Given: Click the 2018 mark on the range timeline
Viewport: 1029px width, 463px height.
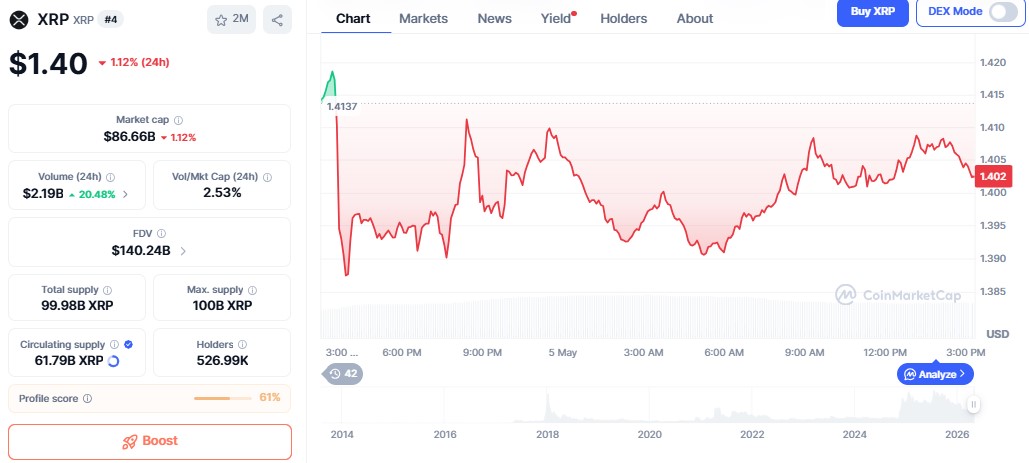Looking at the screenshot, I should pos(547,434).
